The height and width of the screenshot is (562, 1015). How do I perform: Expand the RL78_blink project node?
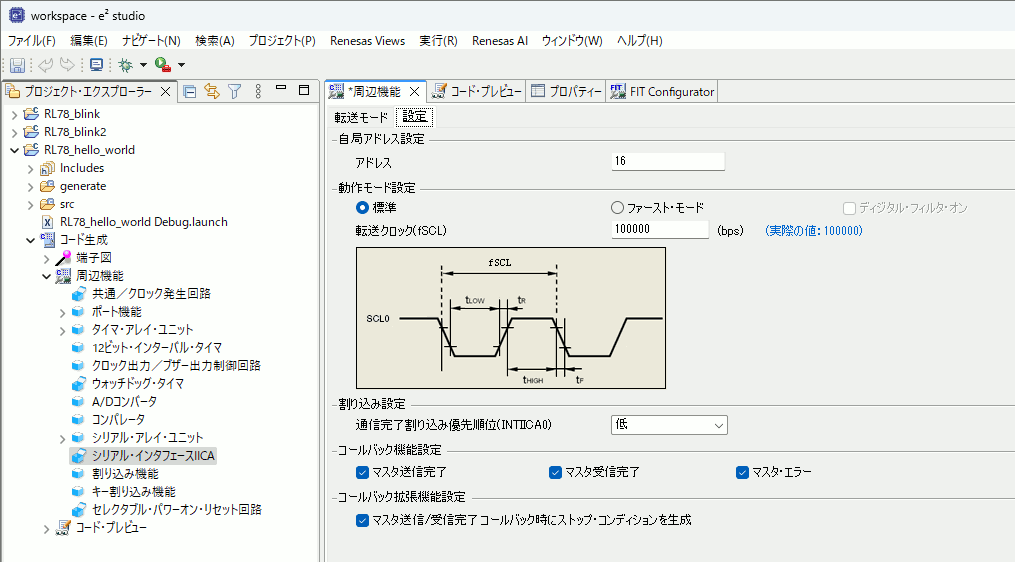tap(14, 114)
